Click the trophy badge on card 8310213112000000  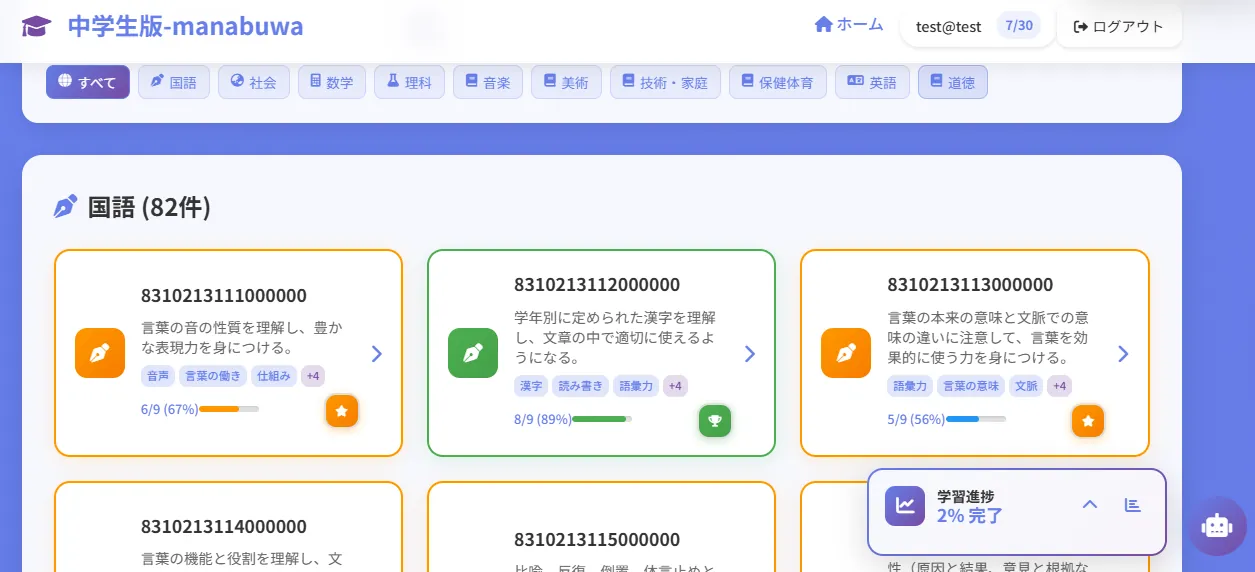point(715,421)
